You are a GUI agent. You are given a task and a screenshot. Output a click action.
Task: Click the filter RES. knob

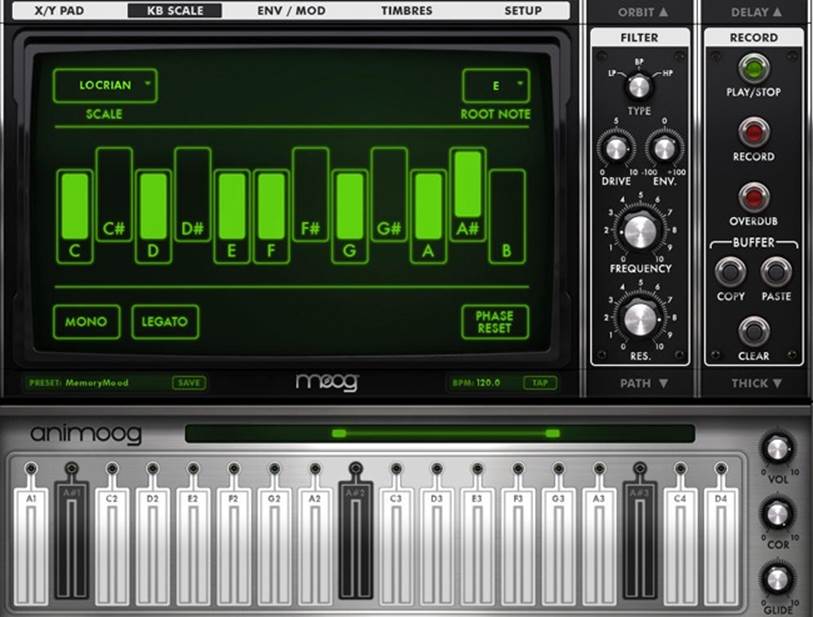coord(640,318)
